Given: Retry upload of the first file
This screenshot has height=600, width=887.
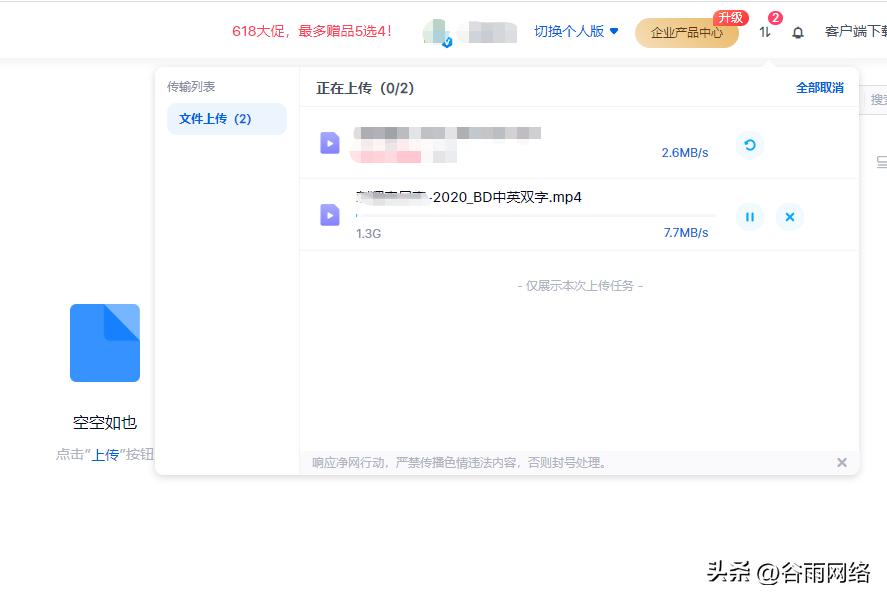Looking at the screenshot, I should pyautogui.click(x=750, y=145).
